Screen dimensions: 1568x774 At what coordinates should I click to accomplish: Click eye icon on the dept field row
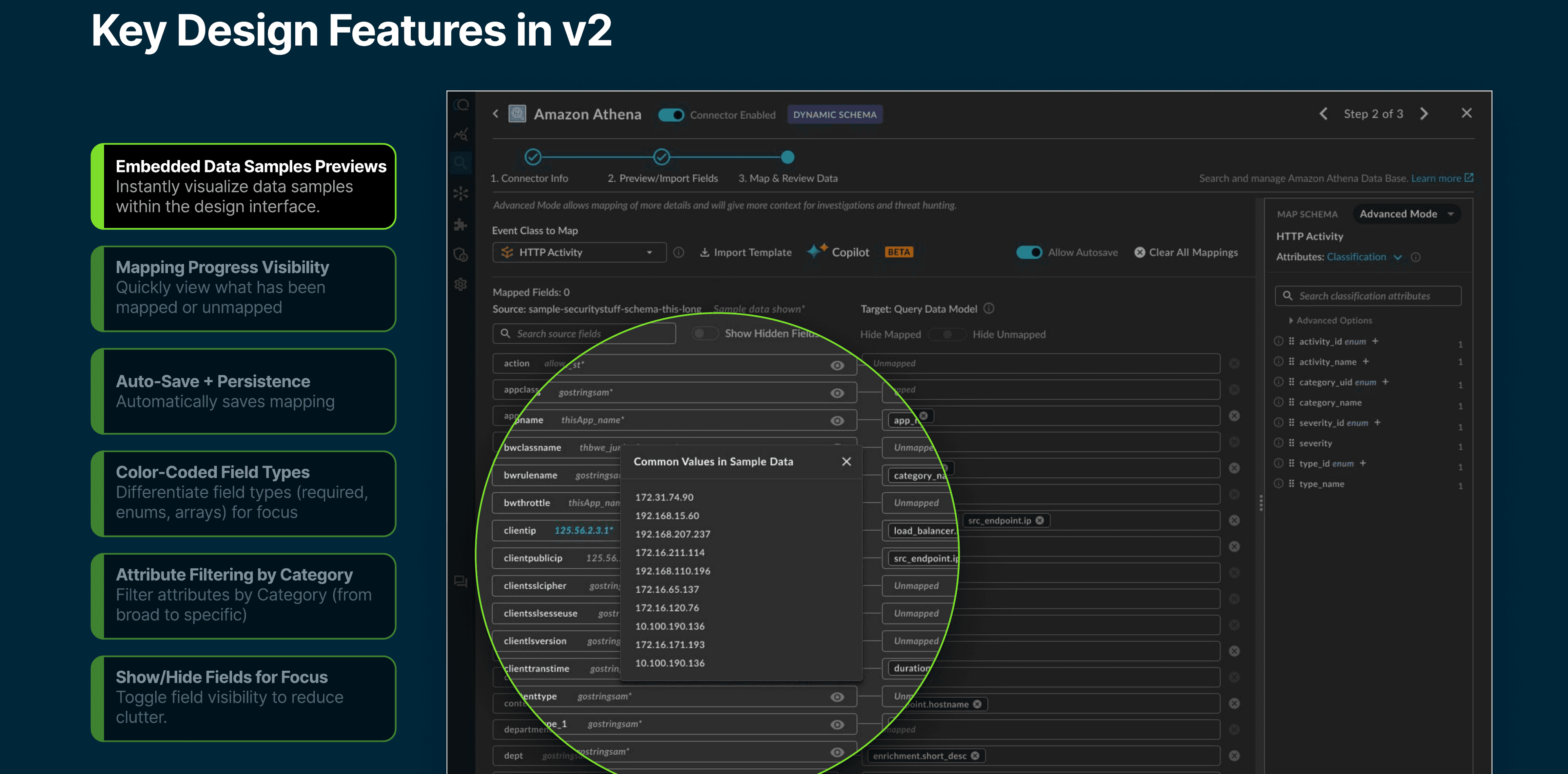point(837,752)
